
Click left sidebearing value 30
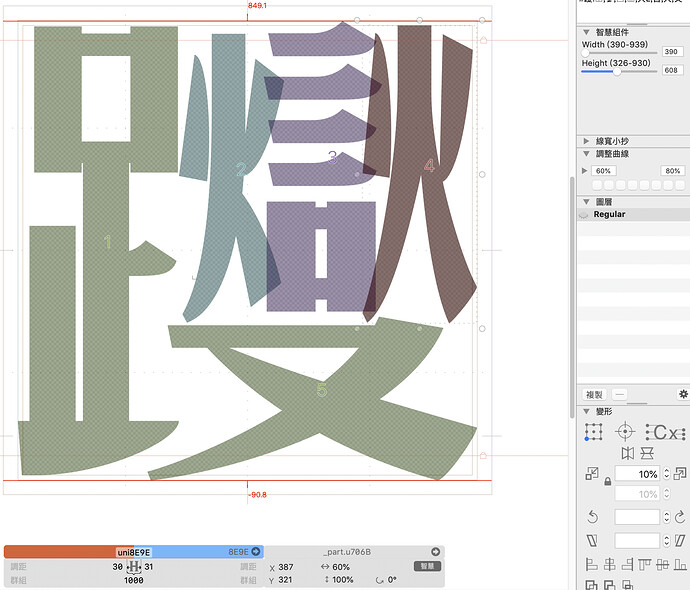[117, 567]
